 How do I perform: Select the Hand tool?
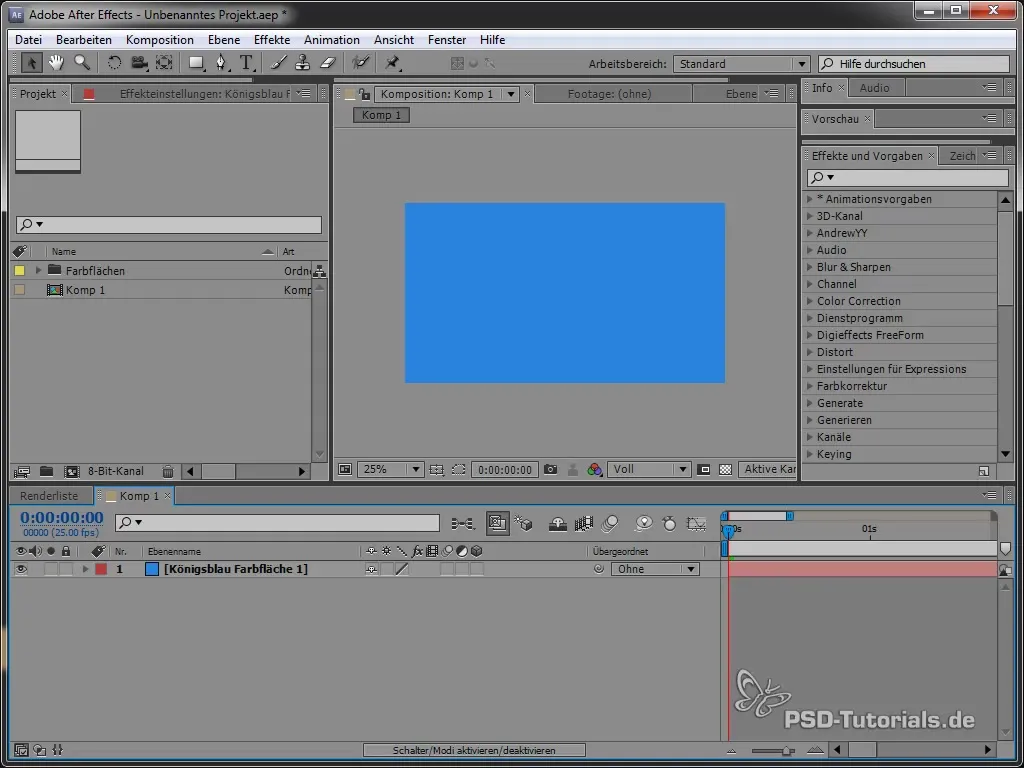[x=56, y=63]
